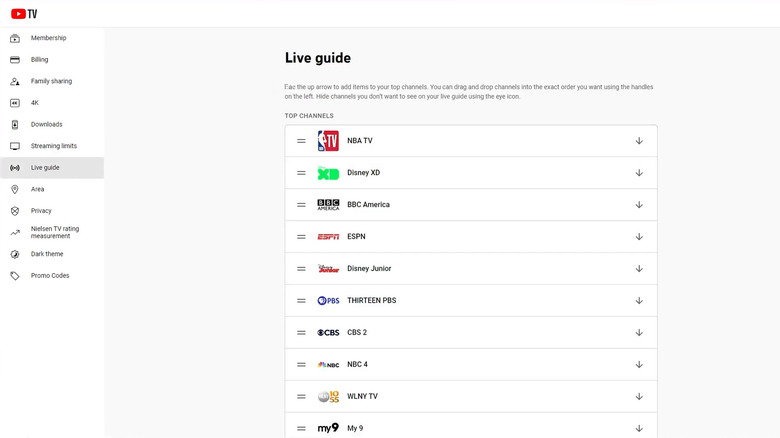Open Dark theme settings
Image resolution: width=780 pixels, height=438 pixels.
click(x=52, y=254)
